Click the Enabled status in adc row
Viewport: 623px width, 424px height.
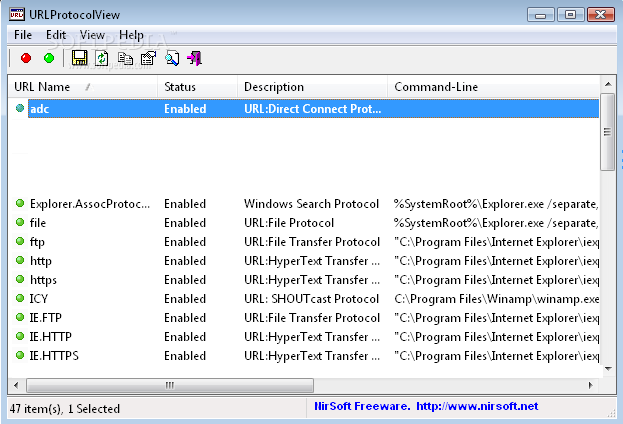185,108
